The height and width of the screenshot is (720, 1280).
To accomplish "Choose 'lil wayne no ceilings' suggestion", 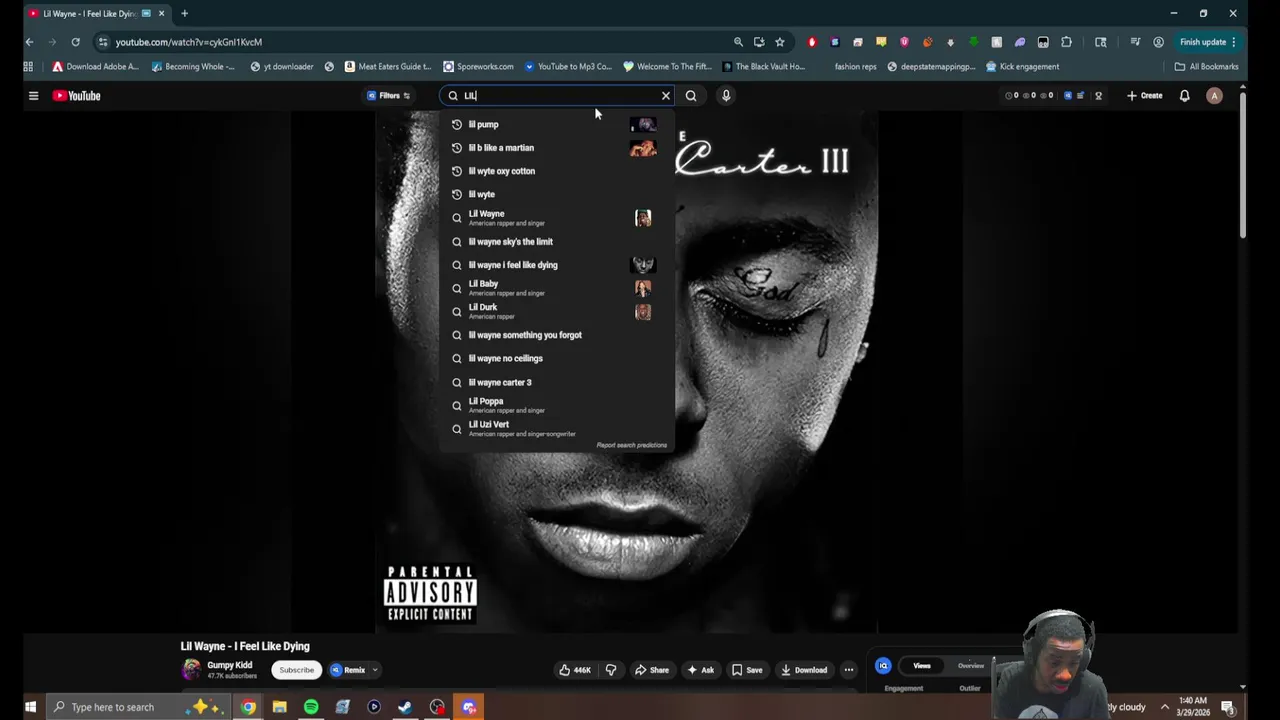I will (556, 358).
